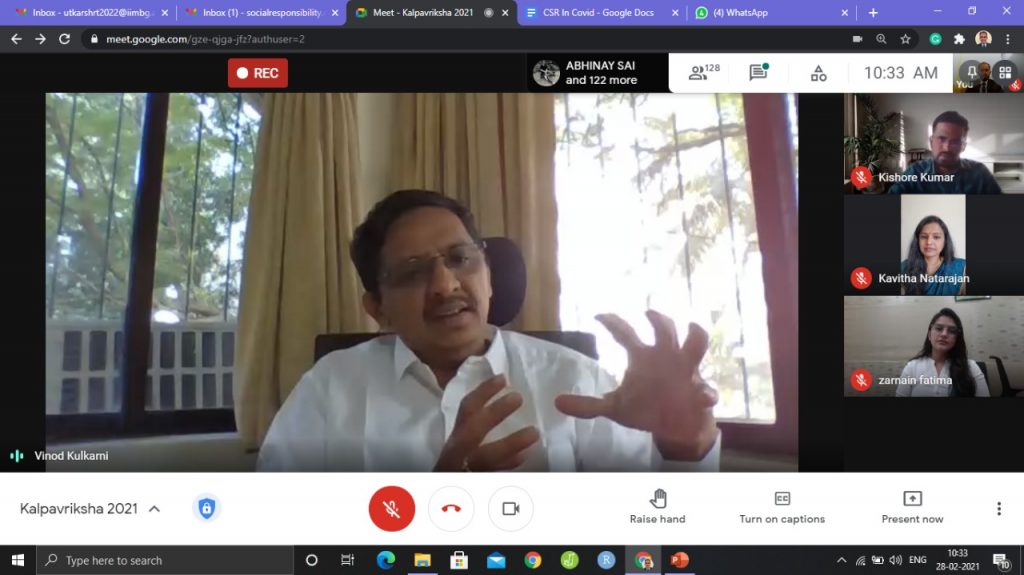Click the Windows search box
1024x575 pixels.
(165, 560)
